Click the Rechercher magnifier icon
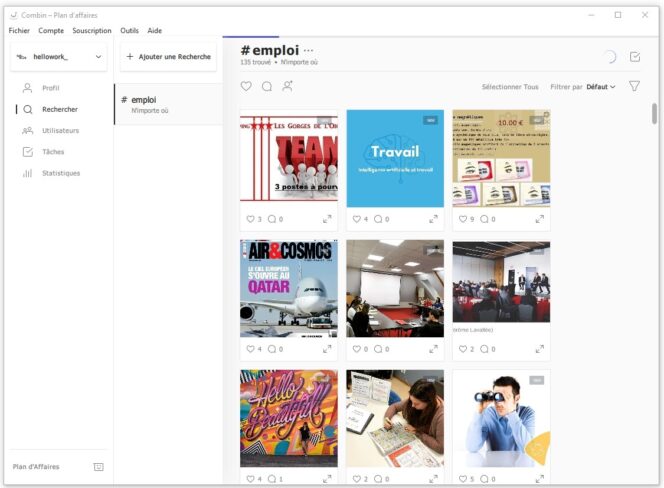The image size is (664, 488). point(28,109)
